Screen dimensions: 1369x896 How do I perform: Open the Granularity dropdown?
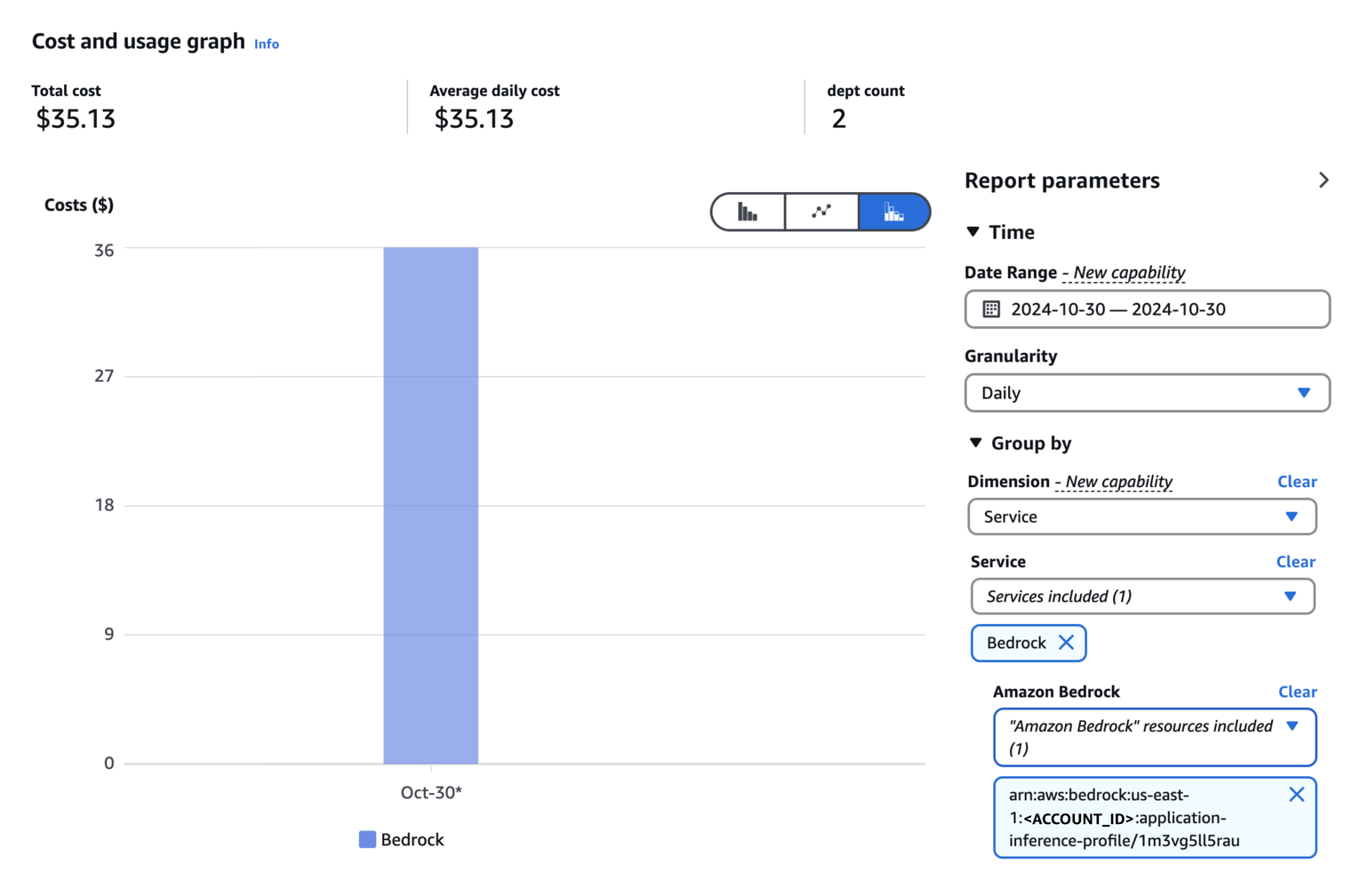pos(1147,393)
